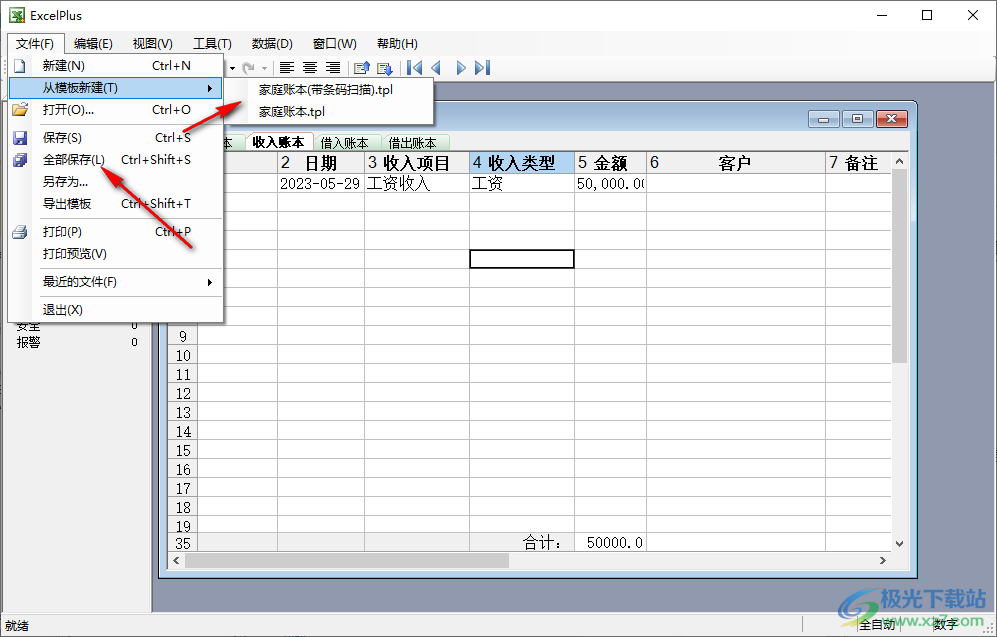Click the vertical scrollbar down arrow

click(899, 544)
